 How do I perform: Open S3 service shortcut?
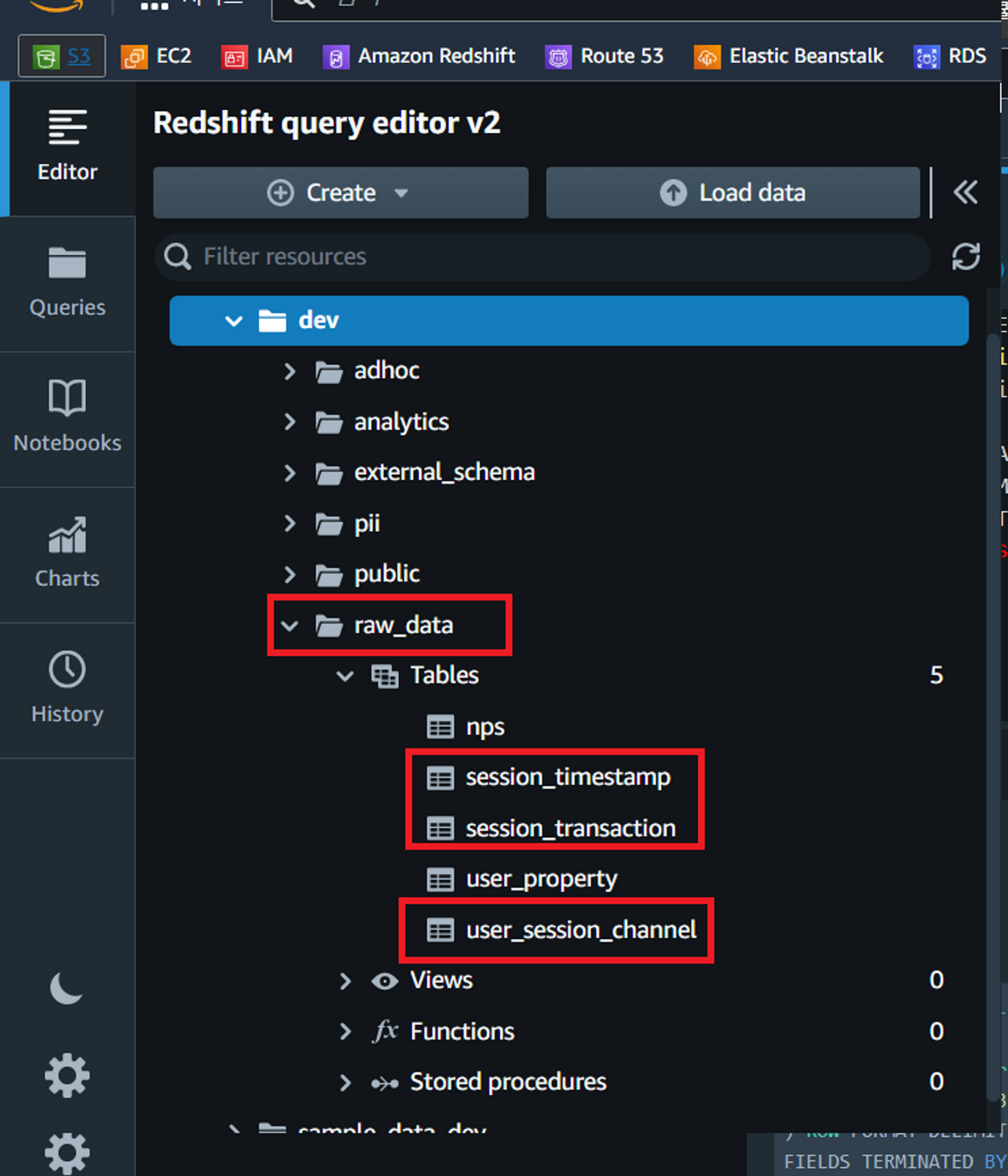(x=62, y=56)
